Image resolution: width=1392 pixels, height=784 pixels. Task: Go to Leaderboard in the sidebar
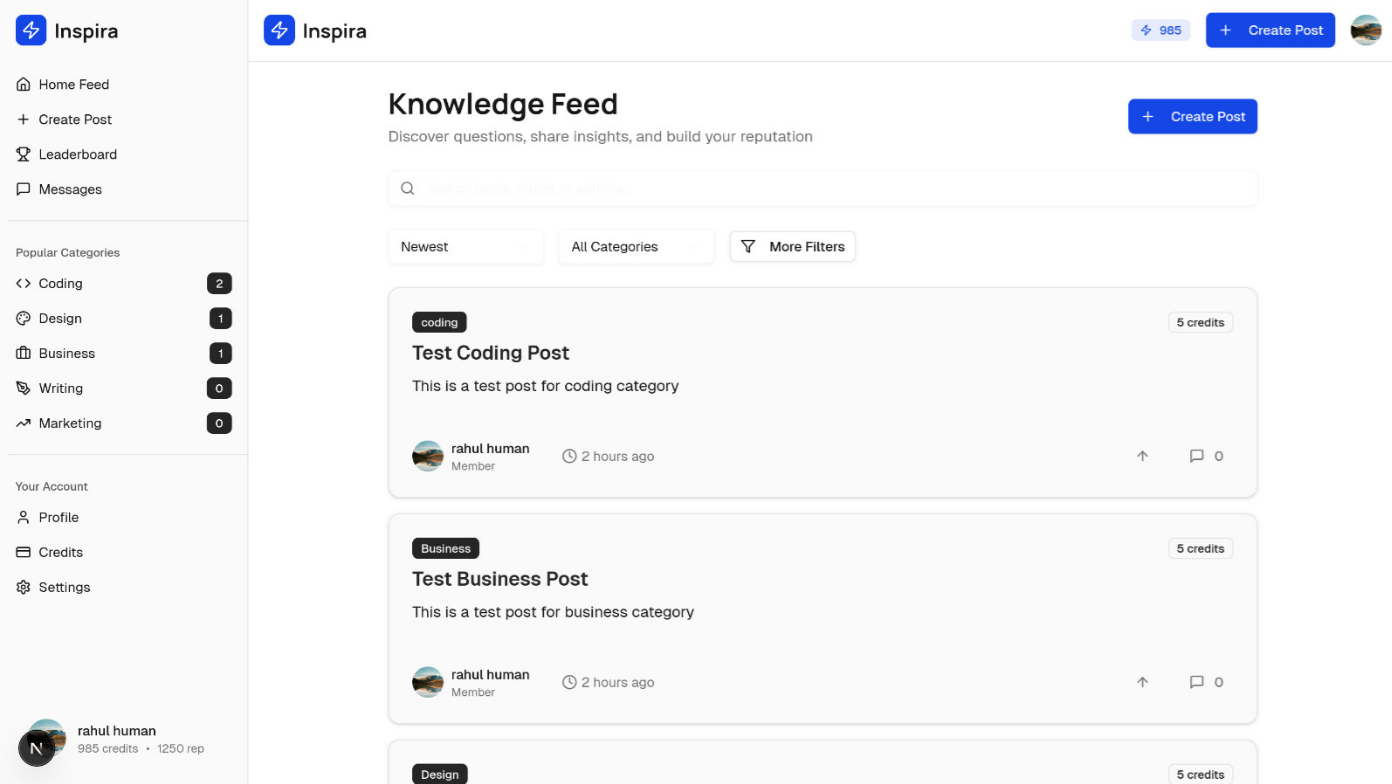pos(77,154)
